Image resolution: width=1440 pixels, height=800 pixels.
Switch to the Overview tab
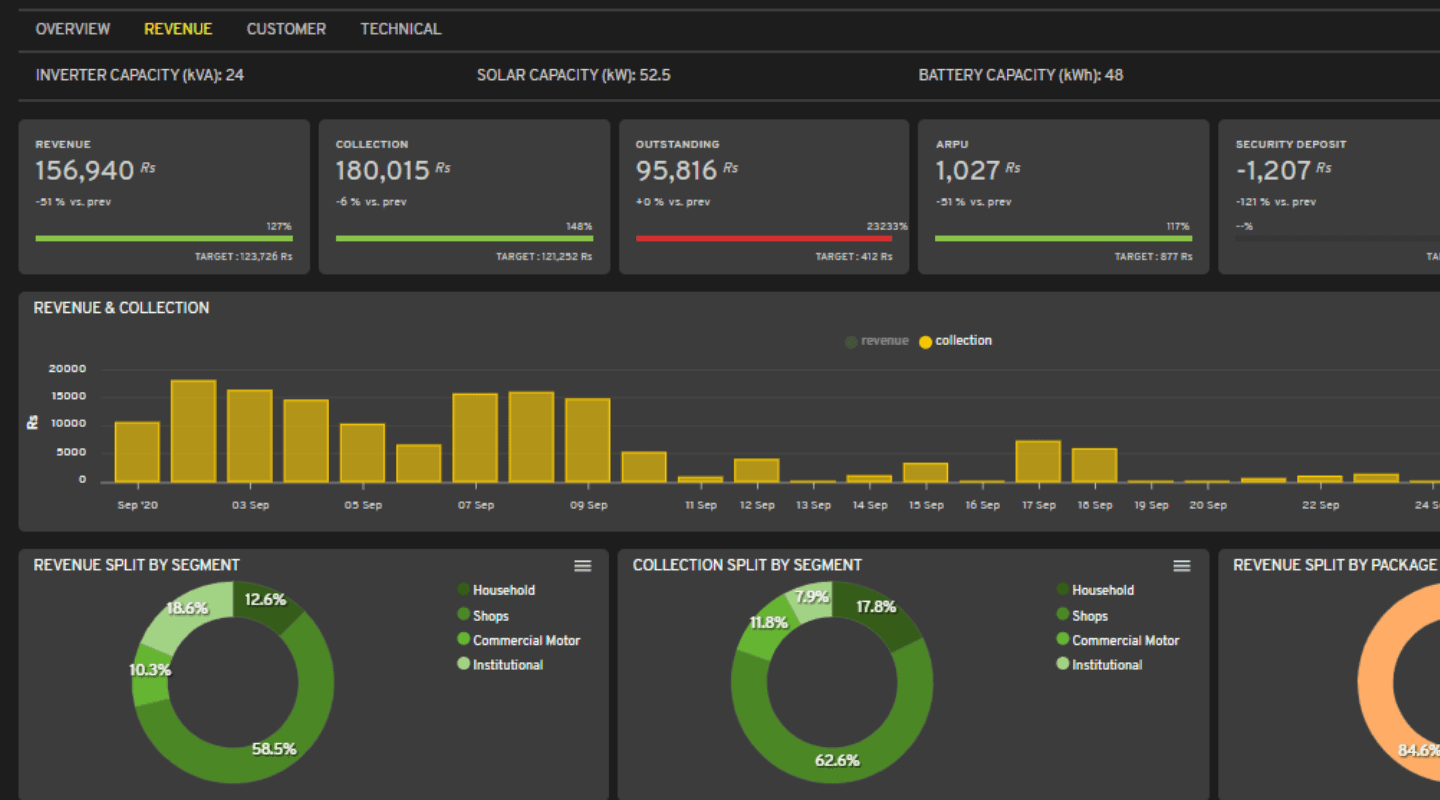73,29
